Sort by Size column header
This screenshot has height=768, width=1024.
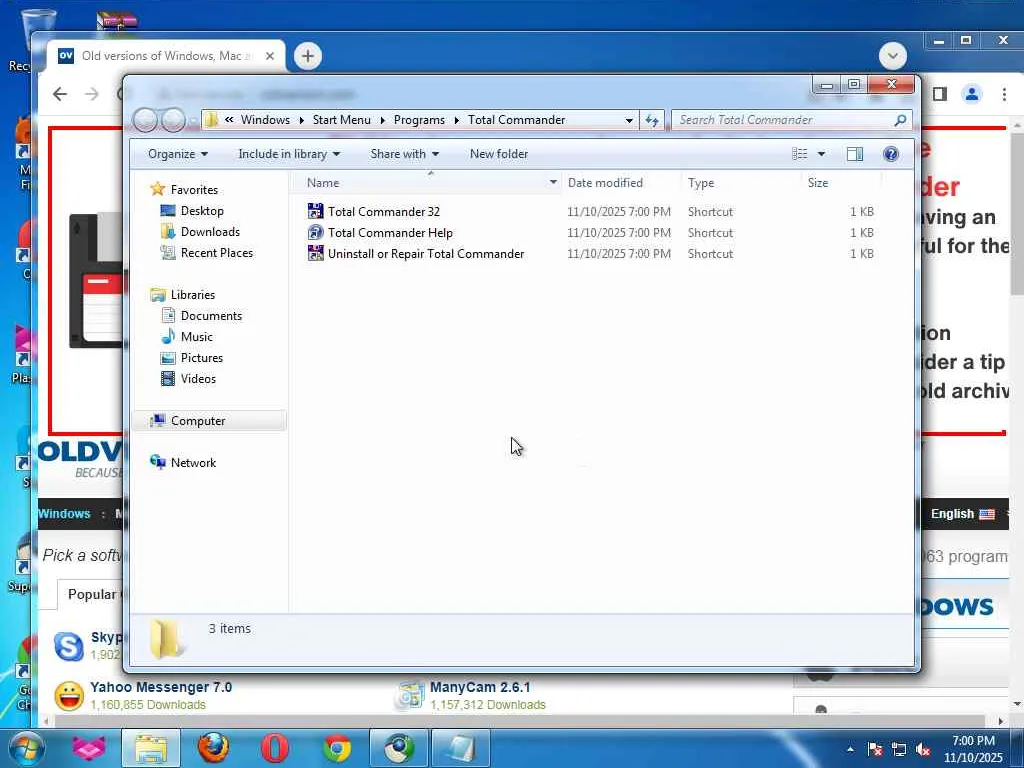click(818, 183)
